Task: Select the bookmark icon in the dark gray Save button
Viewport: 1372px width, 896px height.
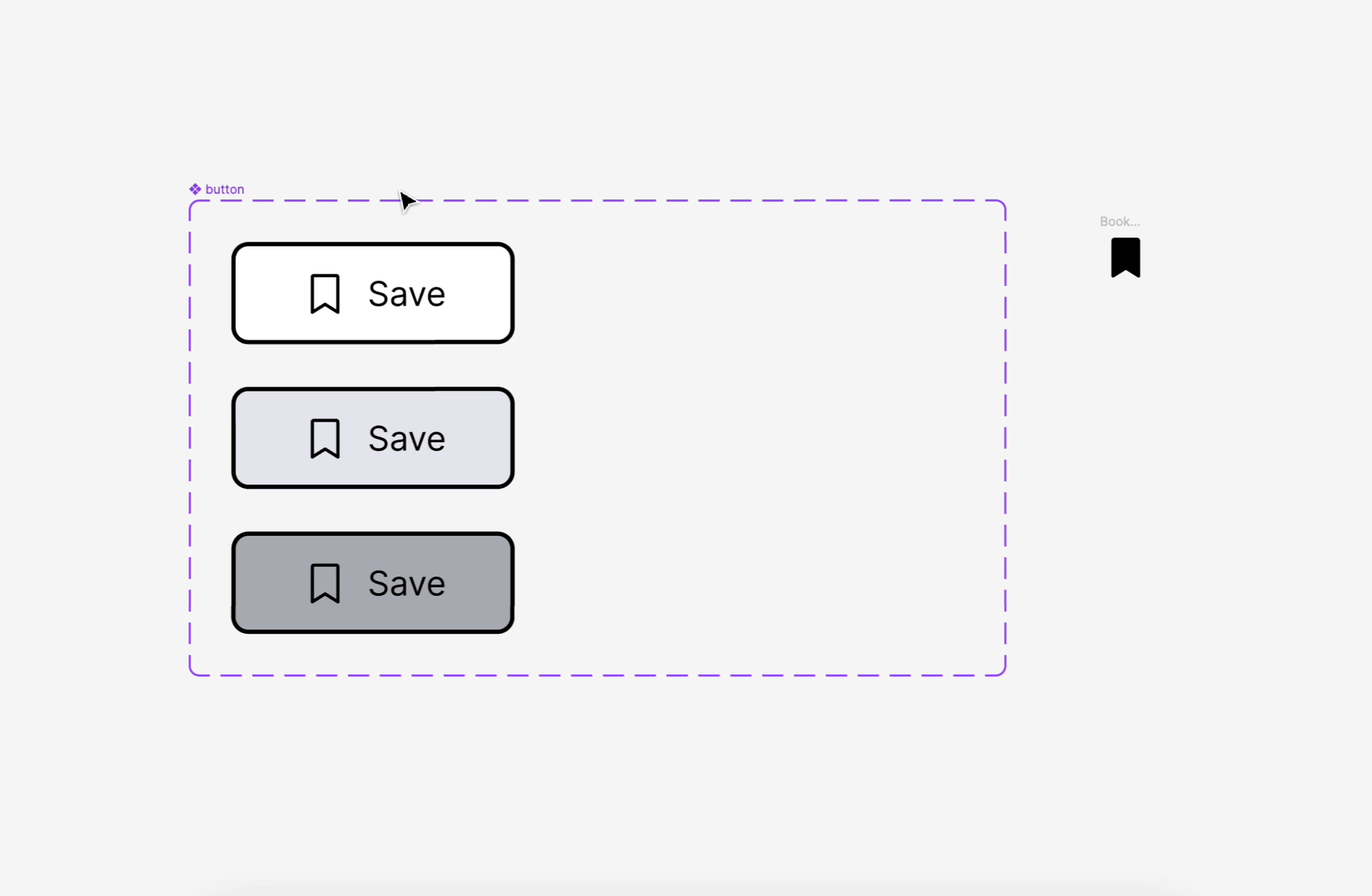Action: click(x=324, y=583)
